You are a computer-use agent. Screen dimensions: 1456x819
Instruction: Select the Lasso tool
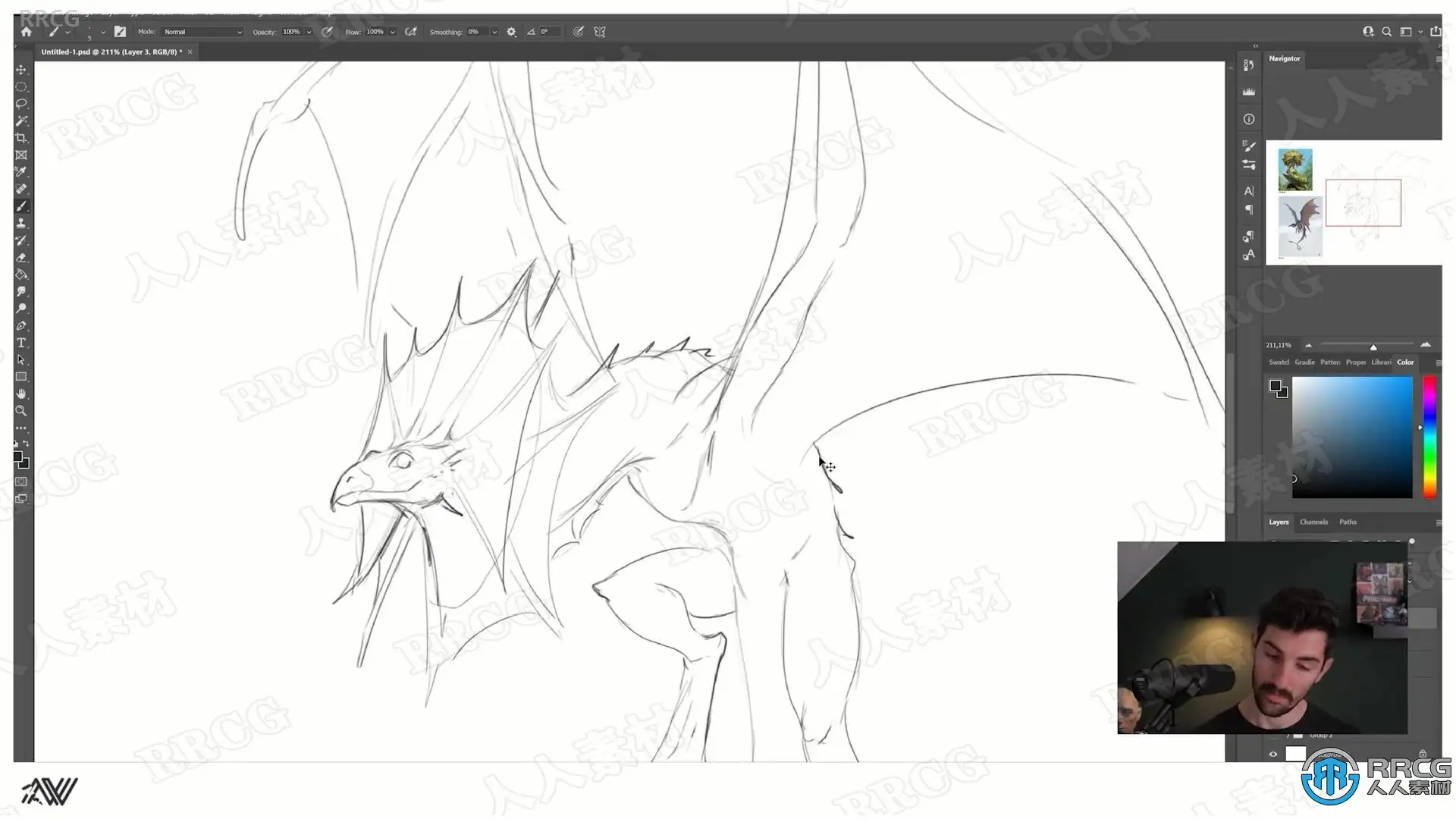21,104
